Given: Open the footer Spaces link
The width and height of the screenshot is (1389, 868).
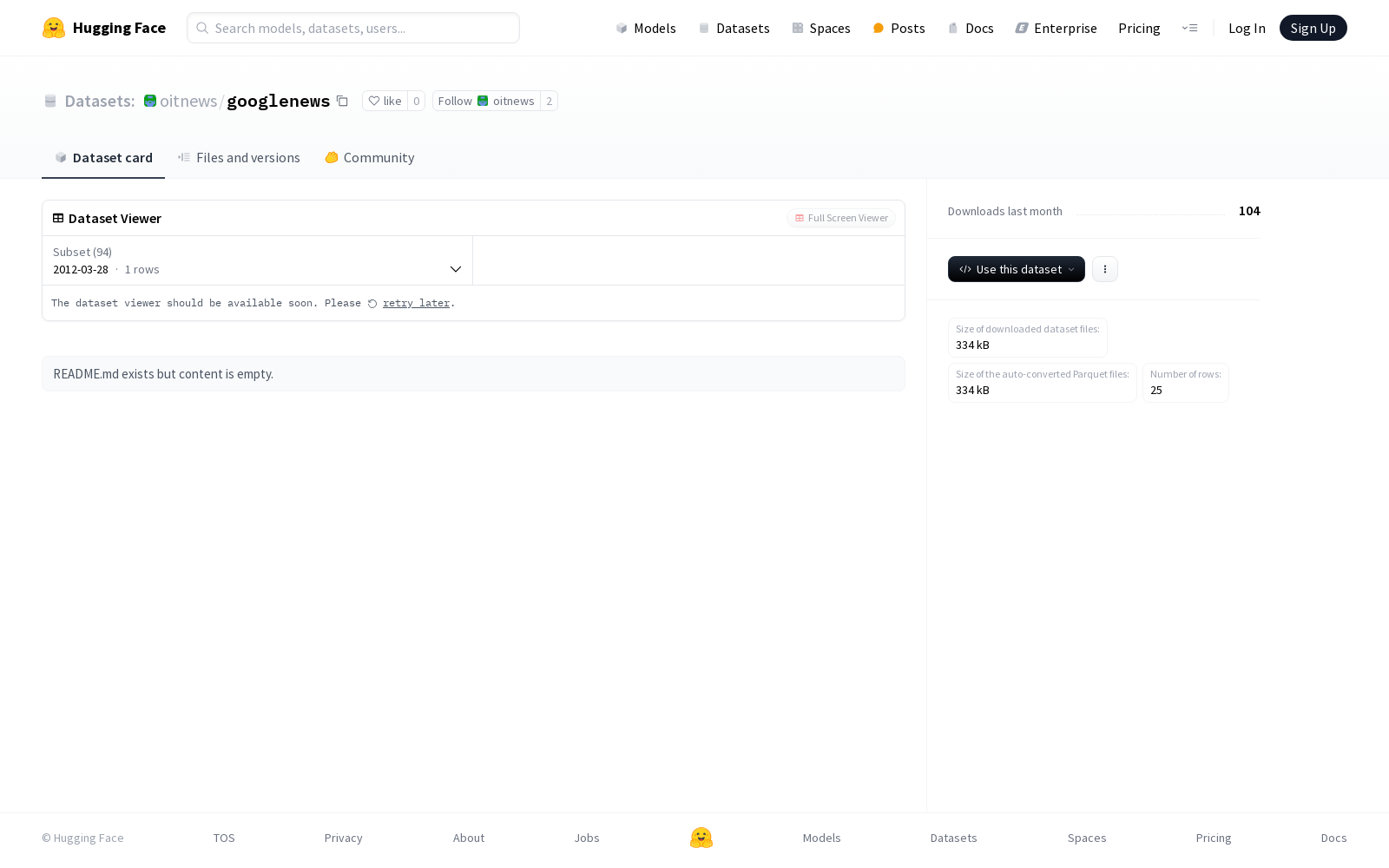Looking at the screenshot, I should (1087, 838).
